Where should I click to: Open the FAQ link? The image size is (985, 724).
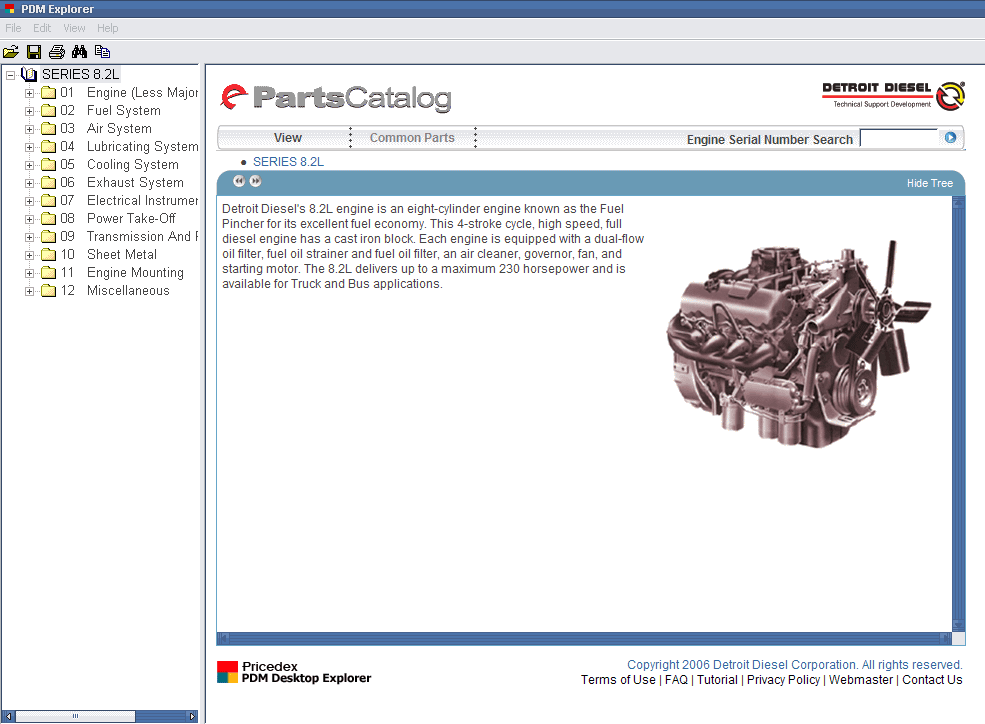[677, 680]
